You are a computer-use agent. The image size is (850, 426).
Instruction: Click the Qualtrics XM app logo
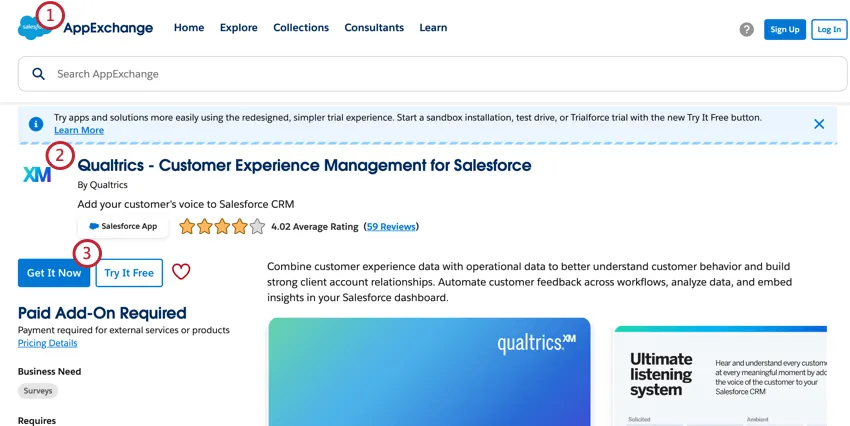[37, 175]
